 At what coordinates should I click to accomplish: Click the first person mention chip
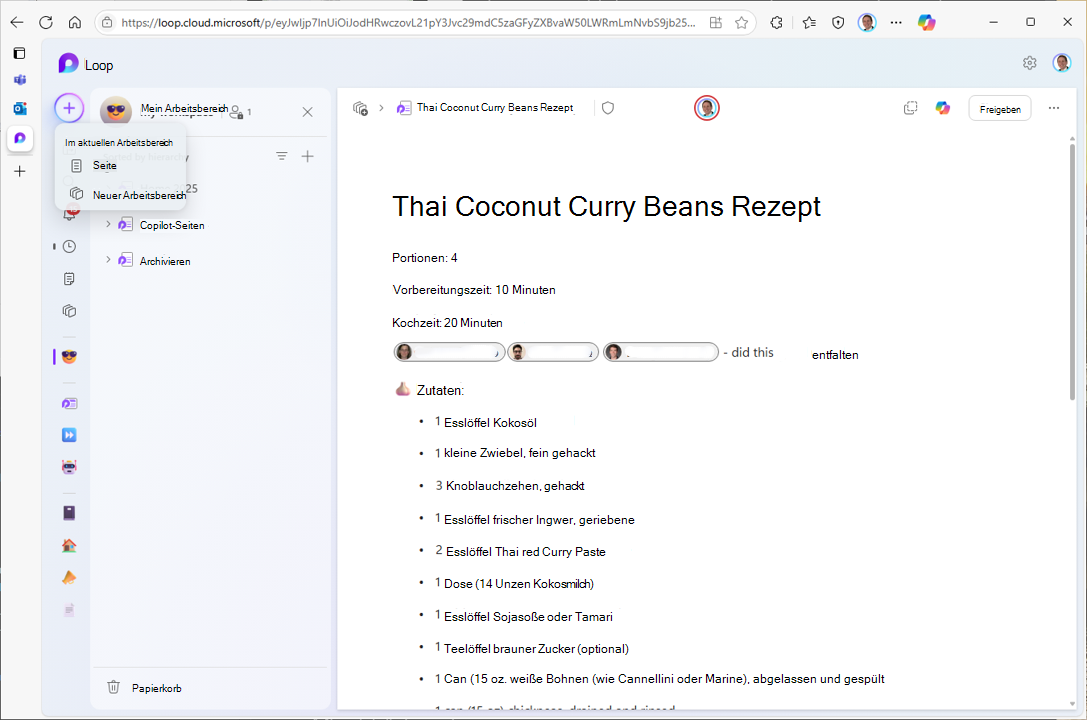click(x=449, y=352)
